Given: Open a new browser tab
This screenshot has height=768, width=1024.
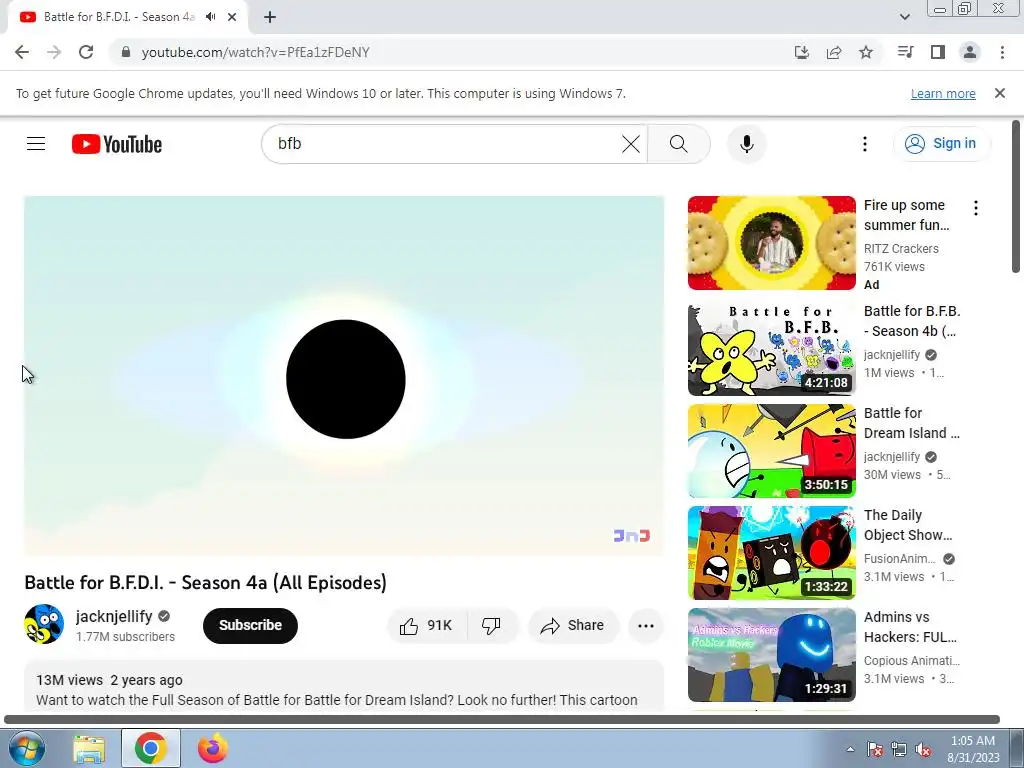Looking at the screenshot, I should (270, 18).
